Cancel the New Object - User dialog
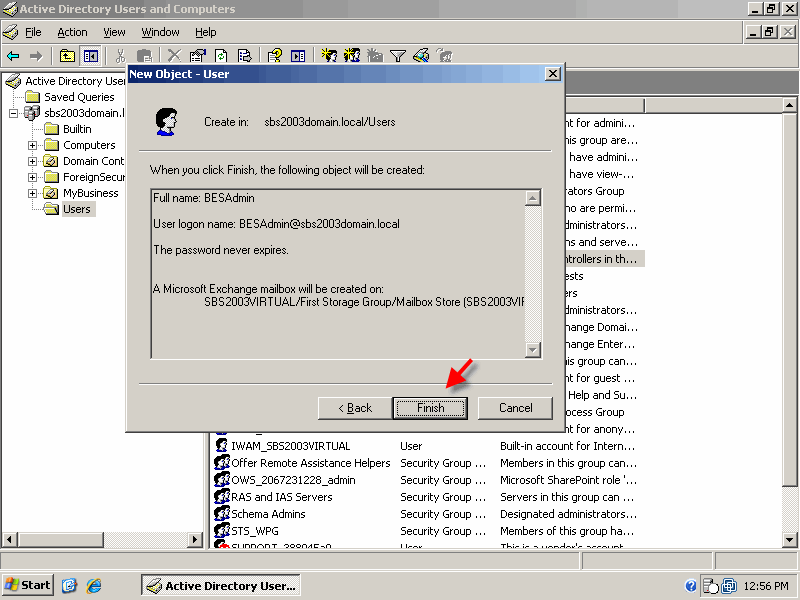 click(515, 408)
